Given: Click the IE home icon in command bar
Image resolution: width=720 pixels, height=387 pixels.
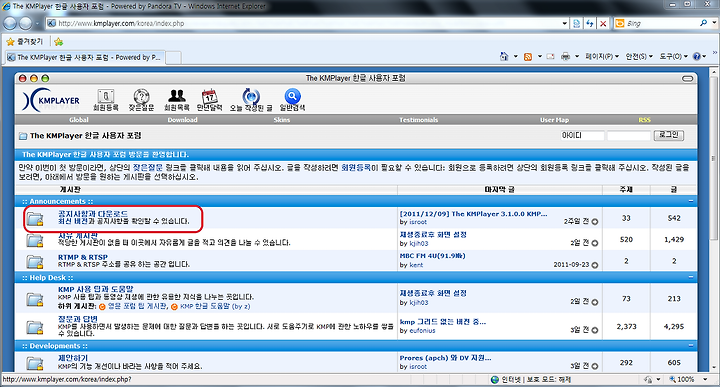Looking at the screenshot, I should pos(504,56).
